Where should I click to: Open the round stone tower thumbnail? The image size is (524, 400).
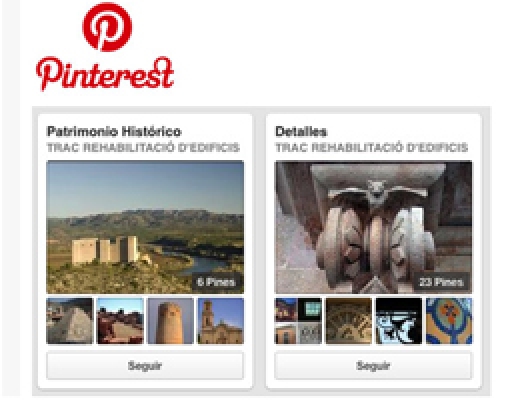pyautogui.click(x=170, y=321)
